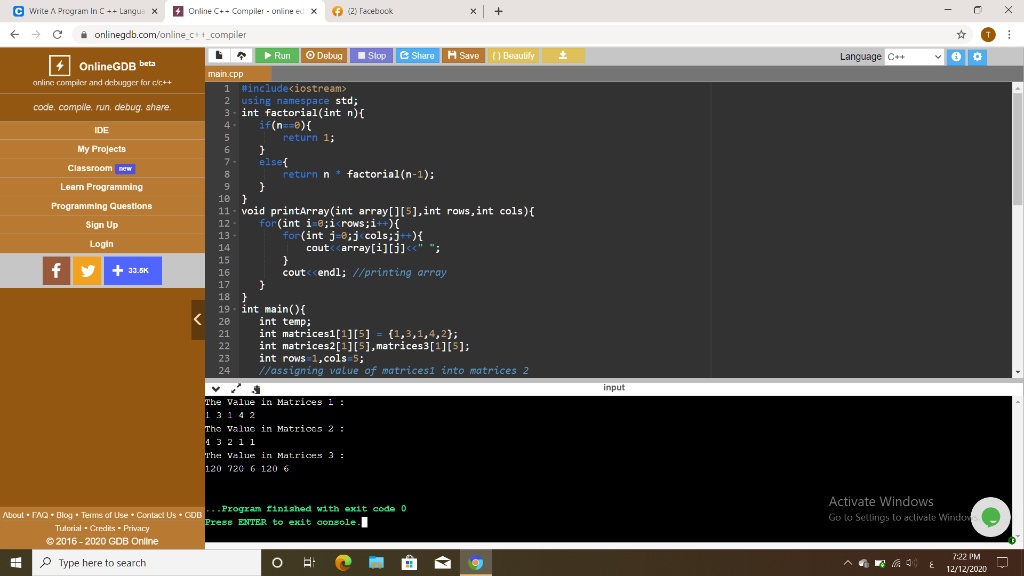The image size is (1024, 576).
Task: Click the upload file icon
Action: coord(241,56)
